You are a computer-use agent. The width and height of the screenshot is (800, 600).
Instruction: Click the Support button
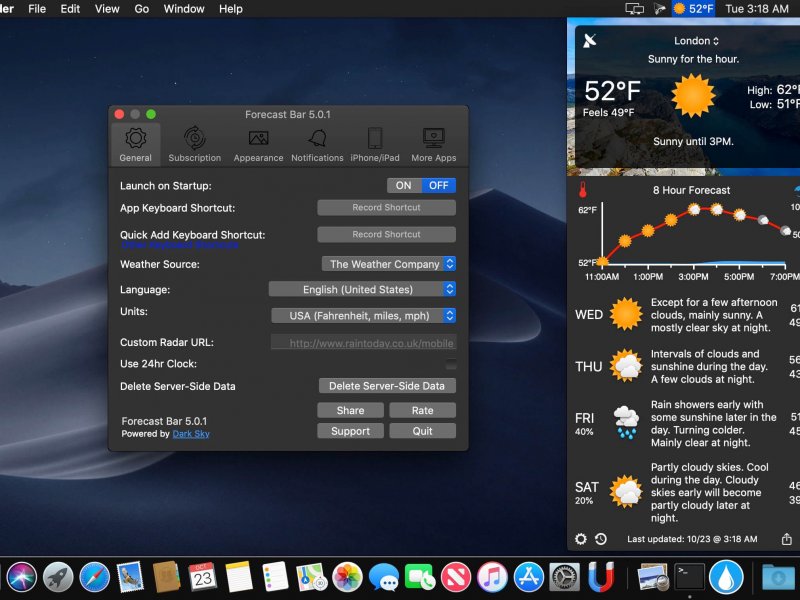coord(350,431)
